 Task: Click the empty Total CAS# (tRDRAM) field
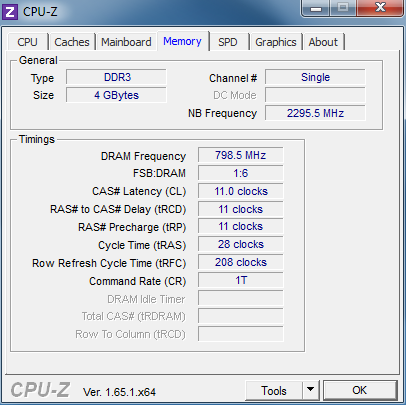pyautogui.click(x=240, y=316)
